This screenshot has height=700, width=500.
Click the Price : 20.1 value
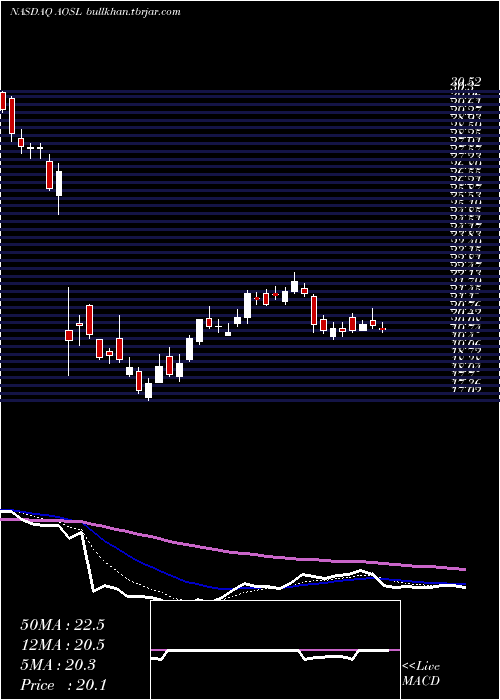[62, 685]
